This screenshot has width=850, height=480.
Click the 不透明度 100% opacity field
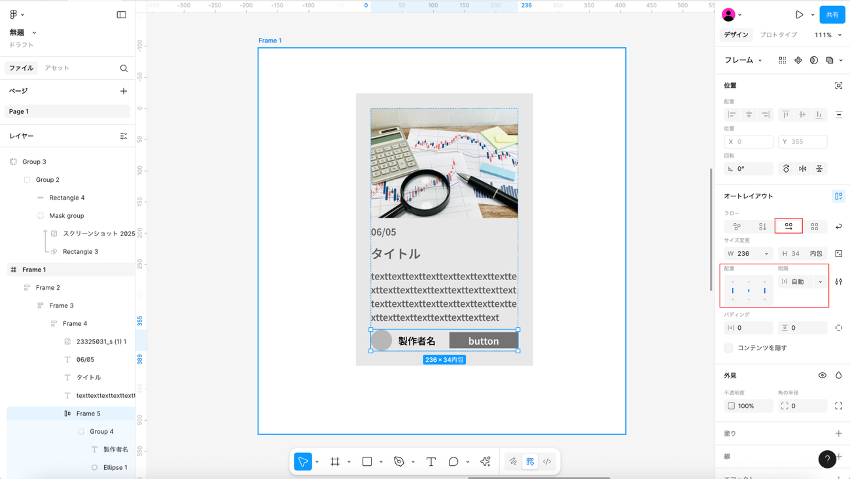click(x=748, y=406)
